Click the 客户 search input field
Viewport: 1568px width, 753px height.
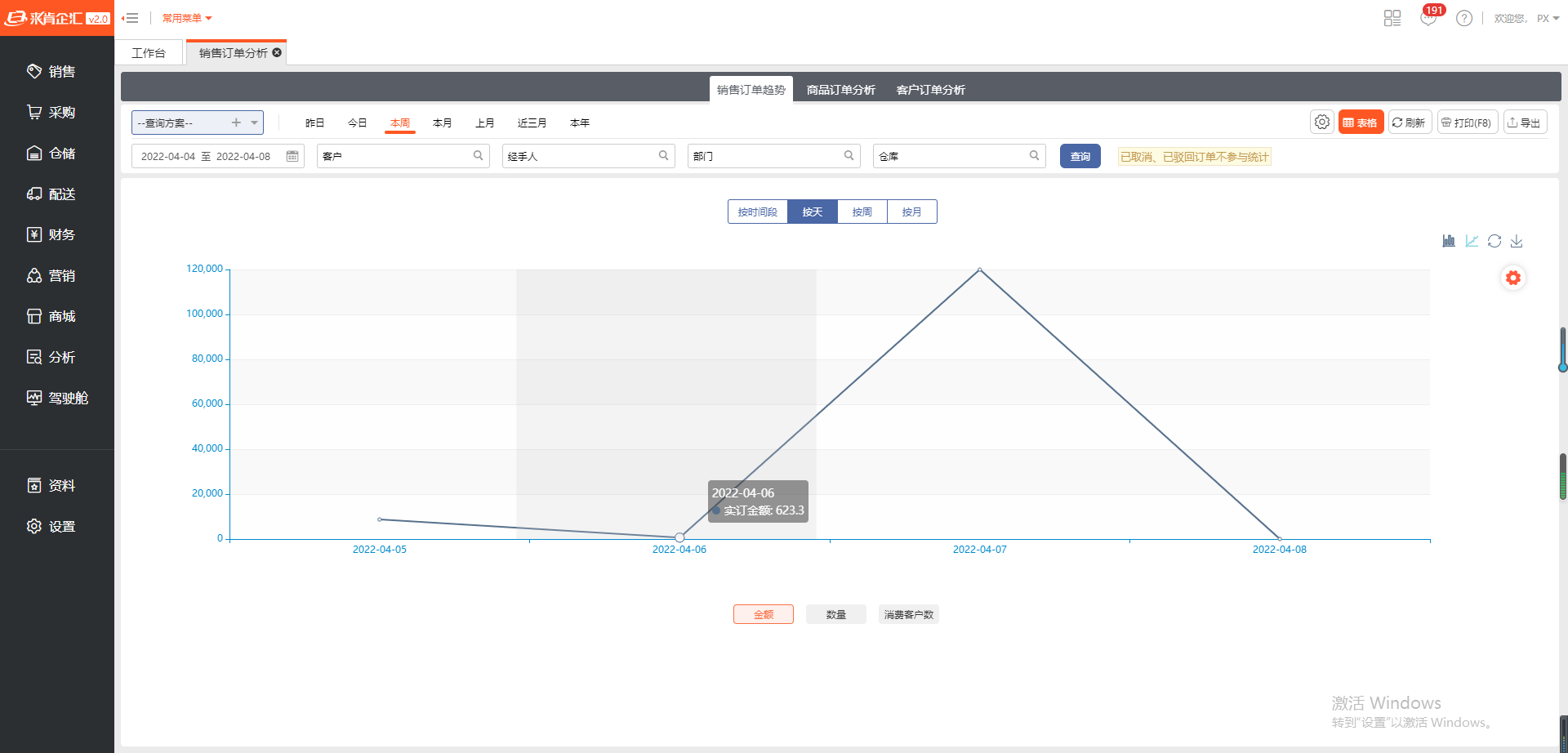pyautogui.click(x=395, y=157)
